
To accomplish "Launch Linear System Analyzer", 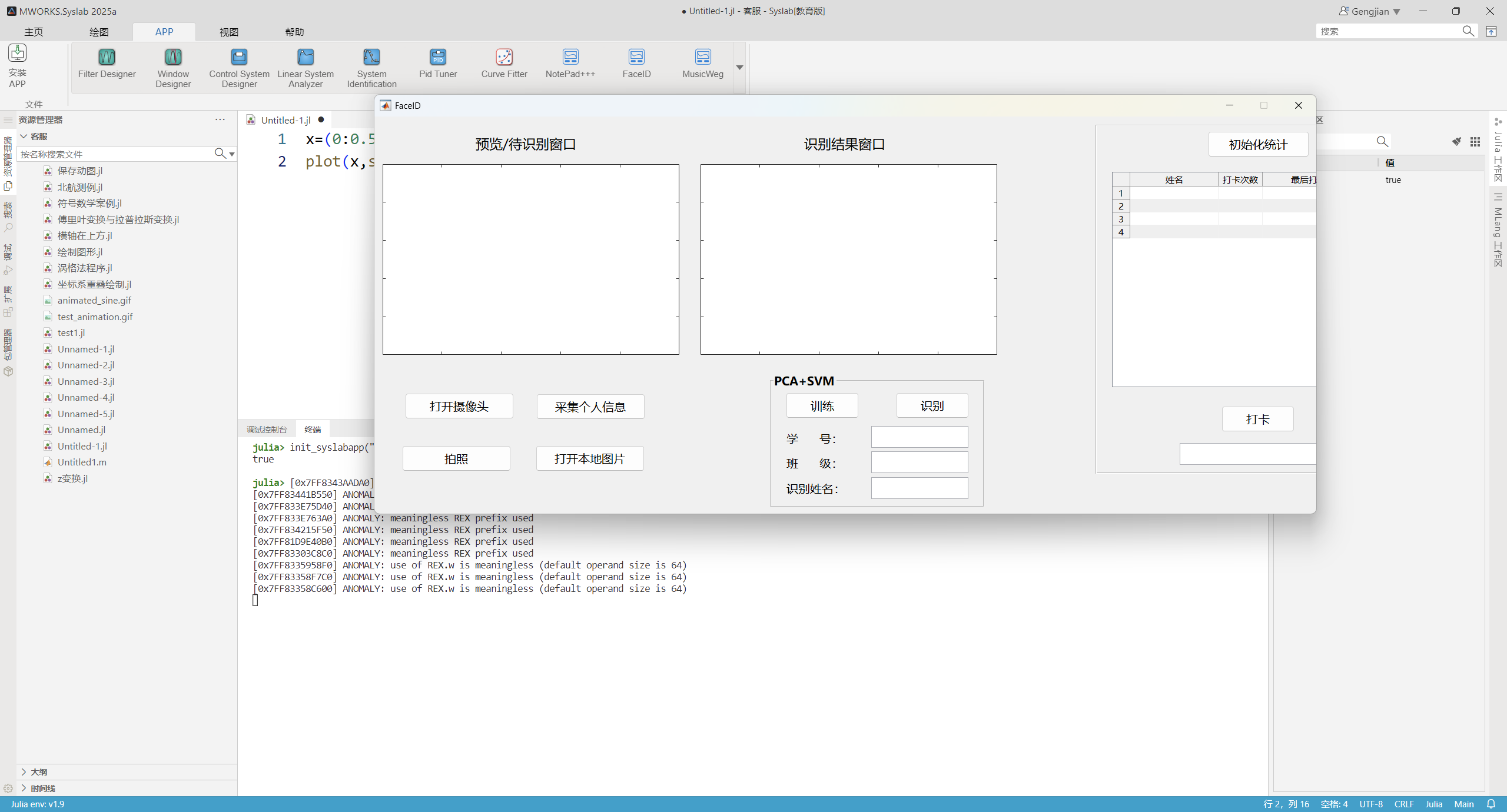I will (306, 68).
